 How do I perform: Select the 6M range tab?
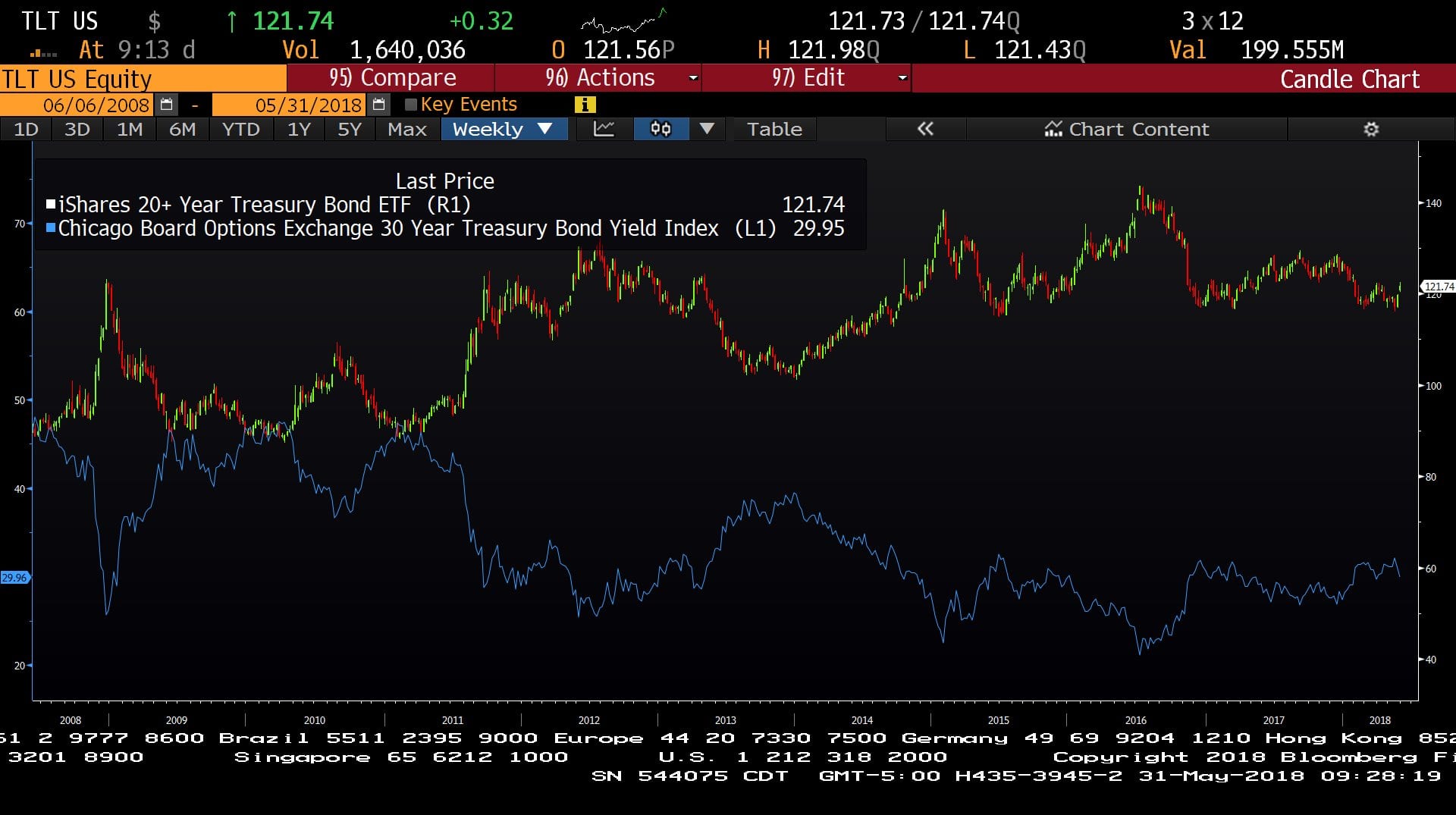182,129
